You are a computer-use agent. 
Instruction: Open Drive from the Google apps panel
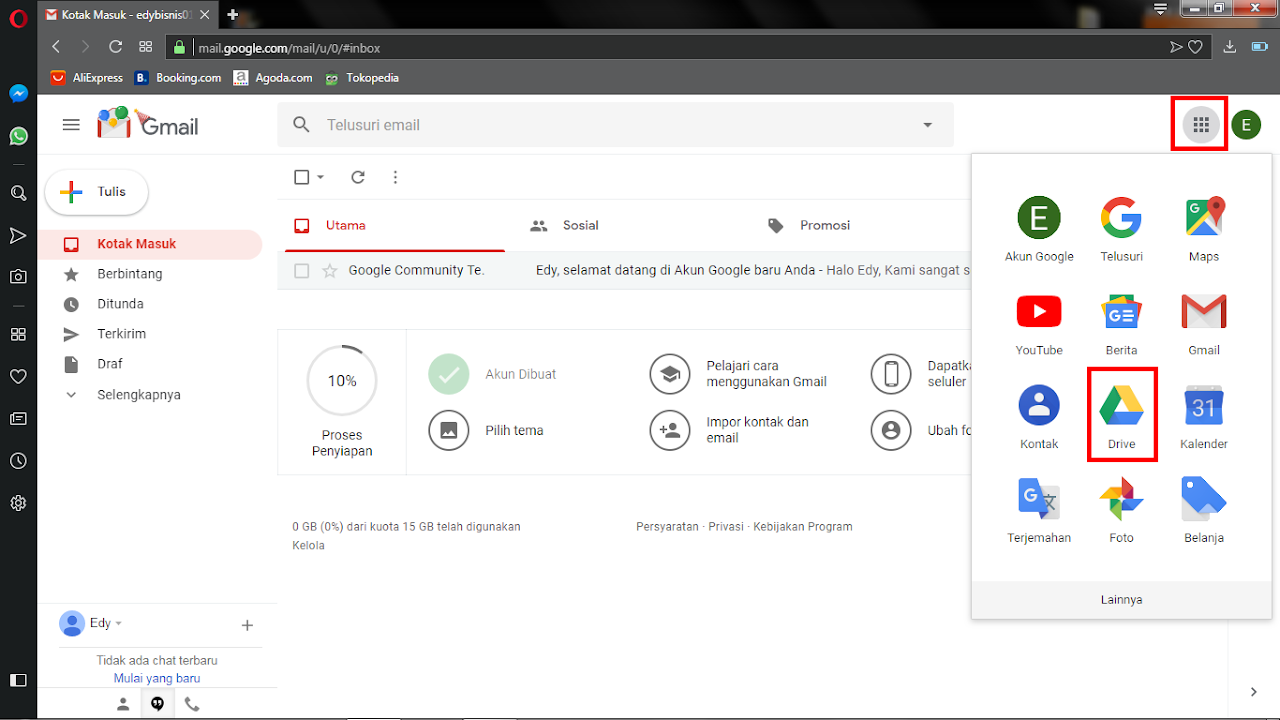[1121, 415]
